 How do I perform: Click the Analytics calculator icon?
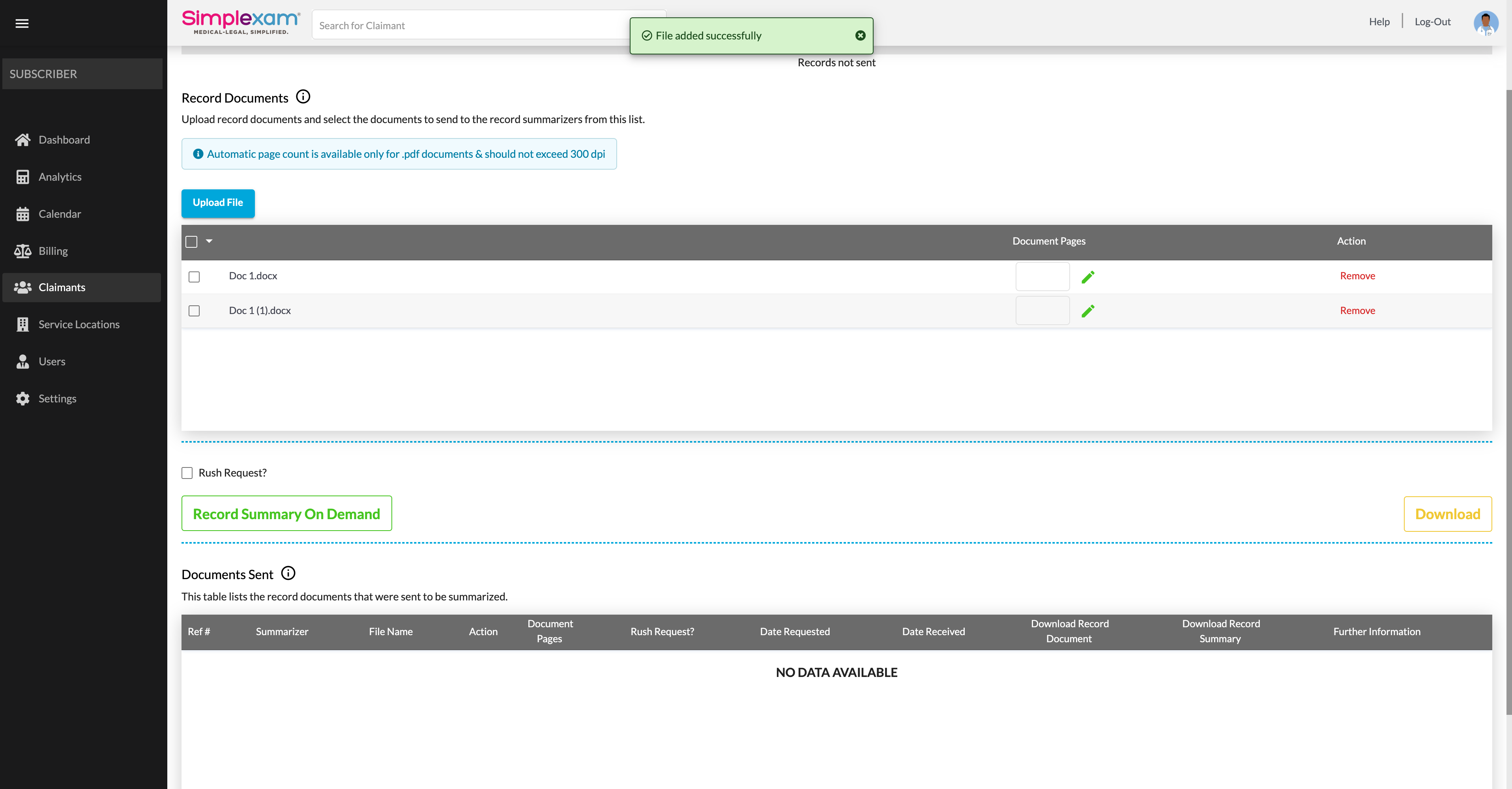click(22, 177)
